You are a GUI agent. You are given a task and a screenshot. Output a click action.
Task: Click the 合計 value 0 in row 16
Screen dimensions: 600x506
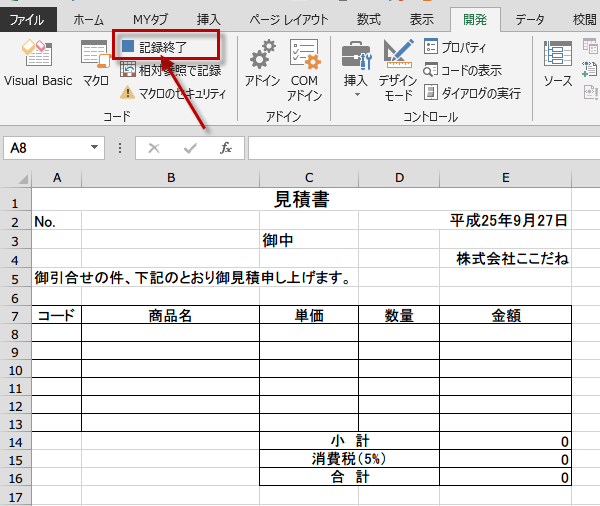[505, 477]
